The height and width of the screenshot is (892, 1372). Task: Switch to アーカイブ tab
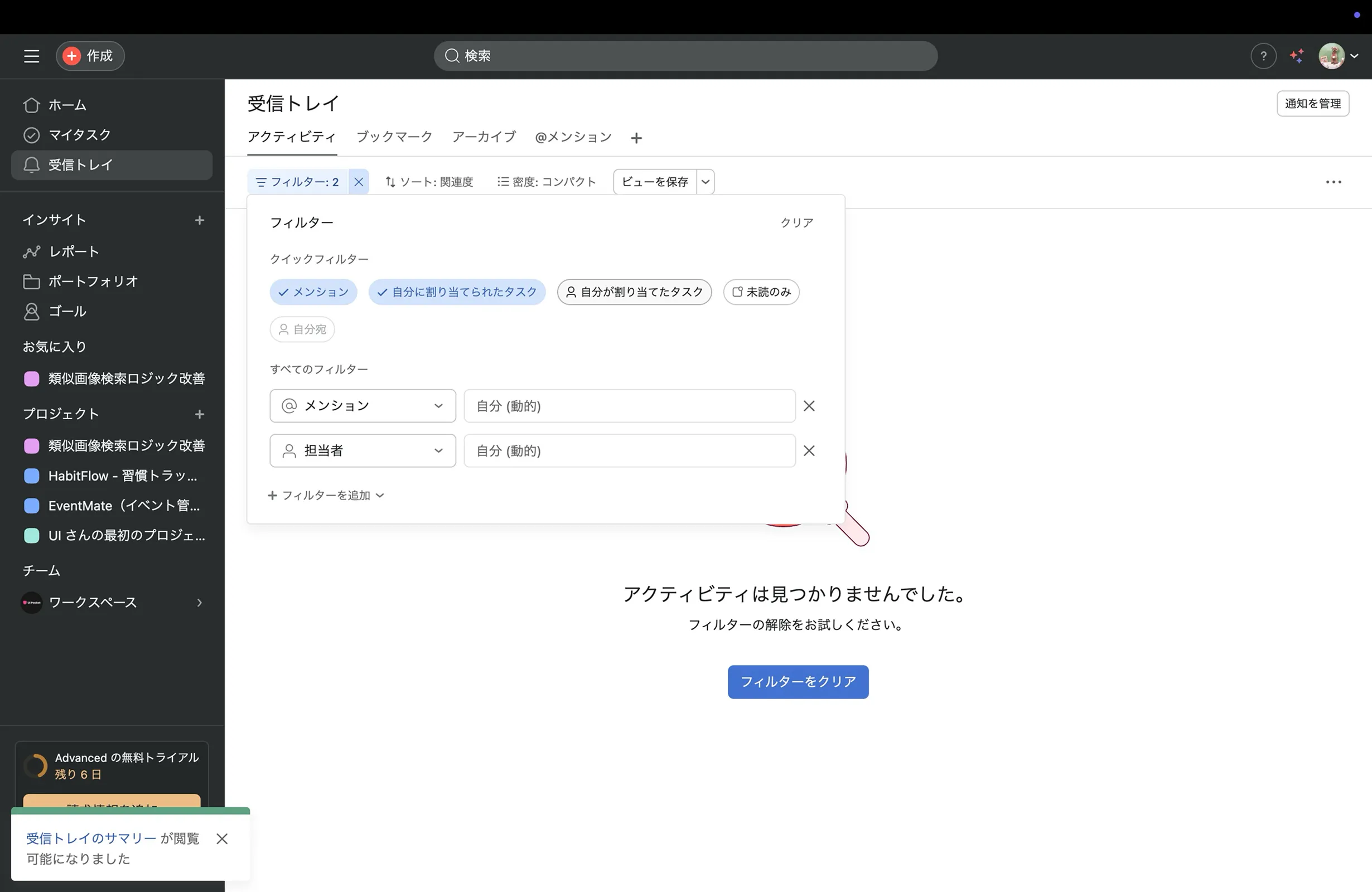click(484, 137)
